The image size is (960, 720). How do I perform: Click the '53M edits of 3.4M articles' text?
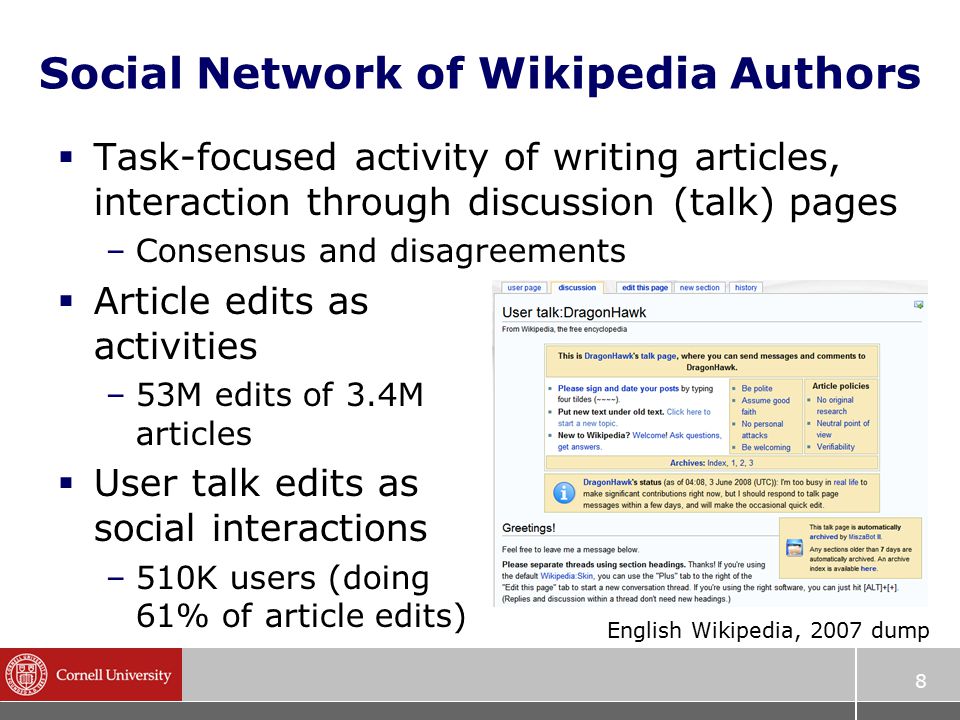pos(279,414)
